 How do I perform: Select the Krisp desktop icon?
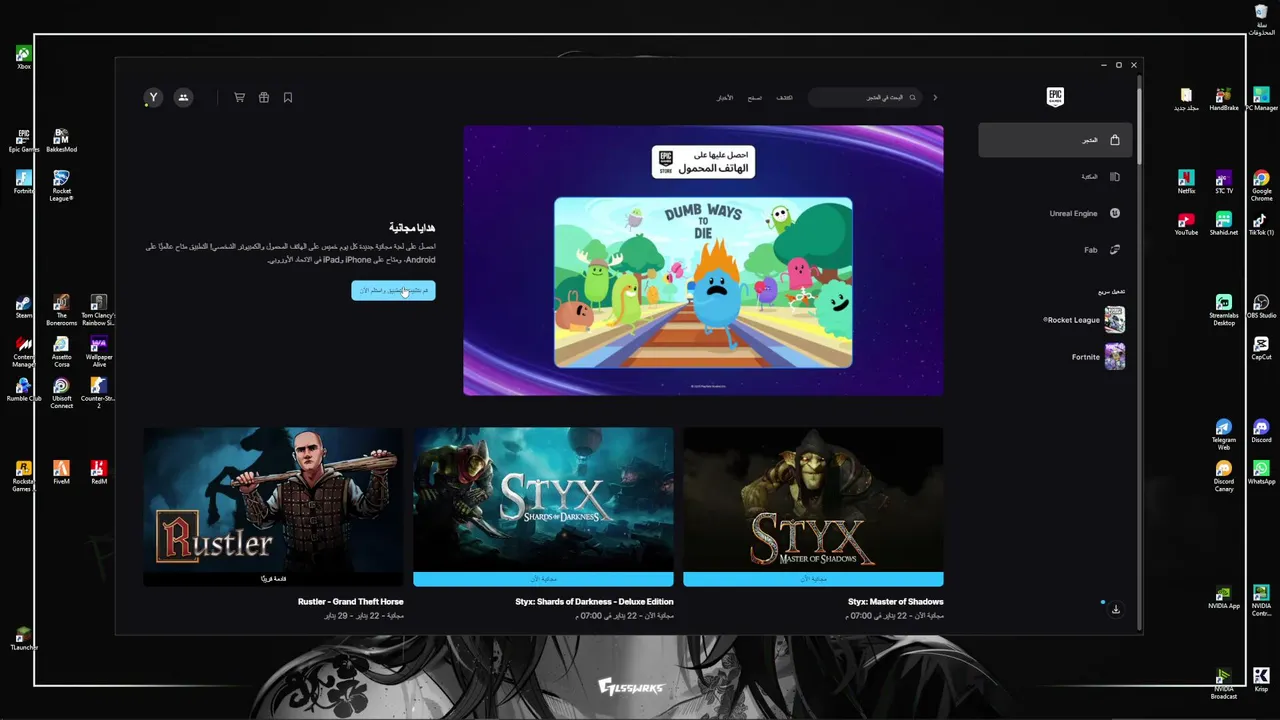coord(1261,680)
